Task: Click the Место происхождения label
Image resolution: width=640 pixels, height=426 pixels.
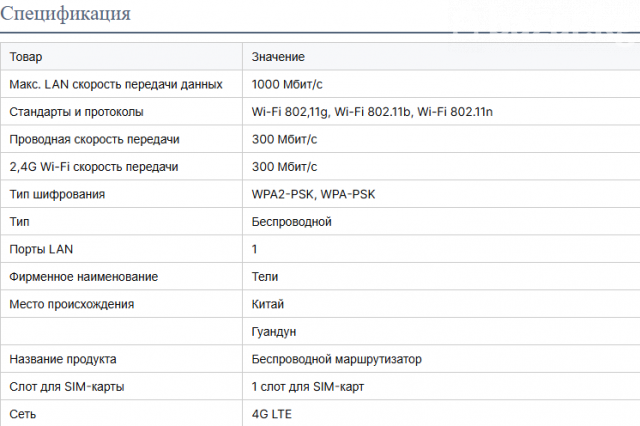Action: [x=71, y=304]
